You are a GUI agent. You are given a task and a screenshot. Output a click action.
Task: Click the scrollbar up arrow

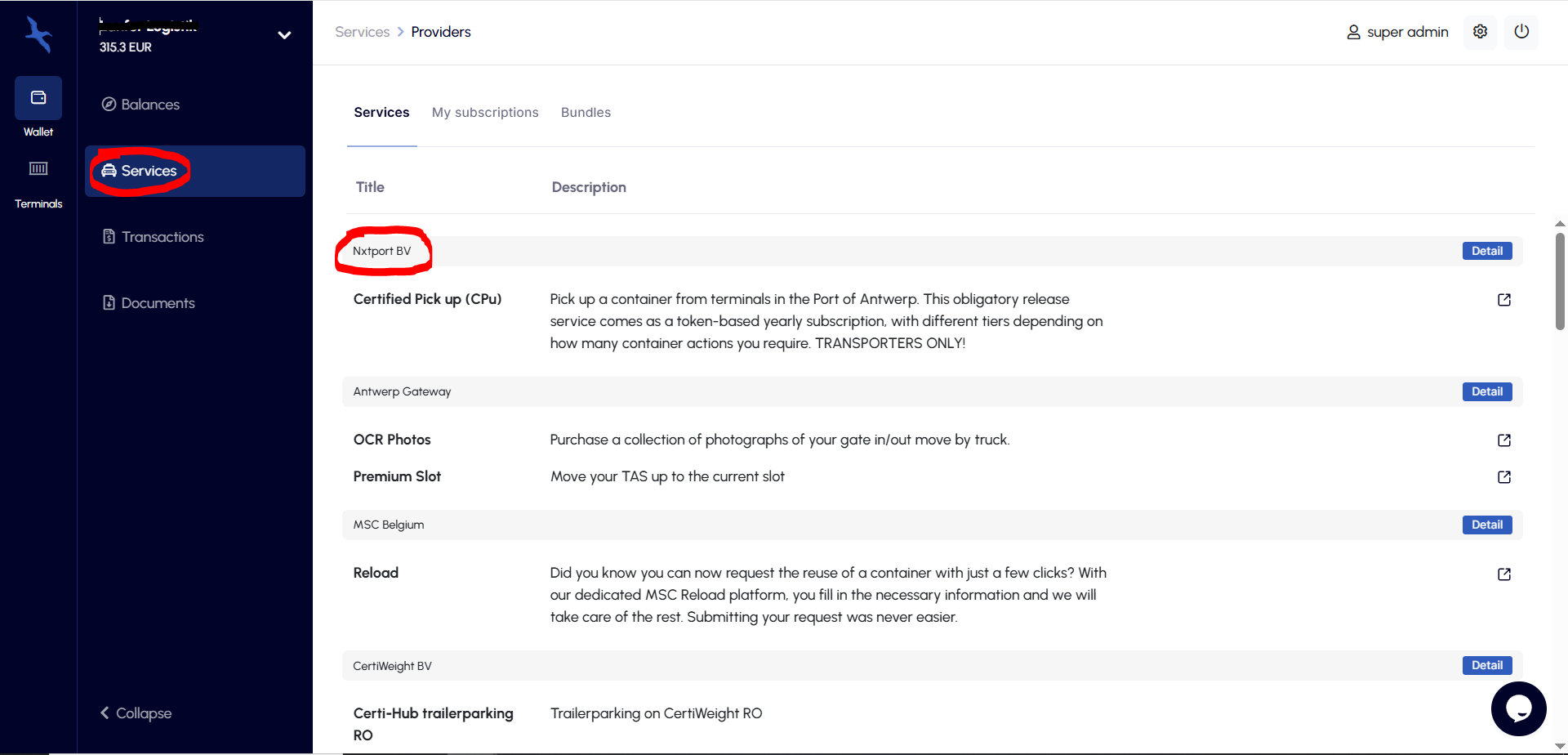click(1560, 223)
